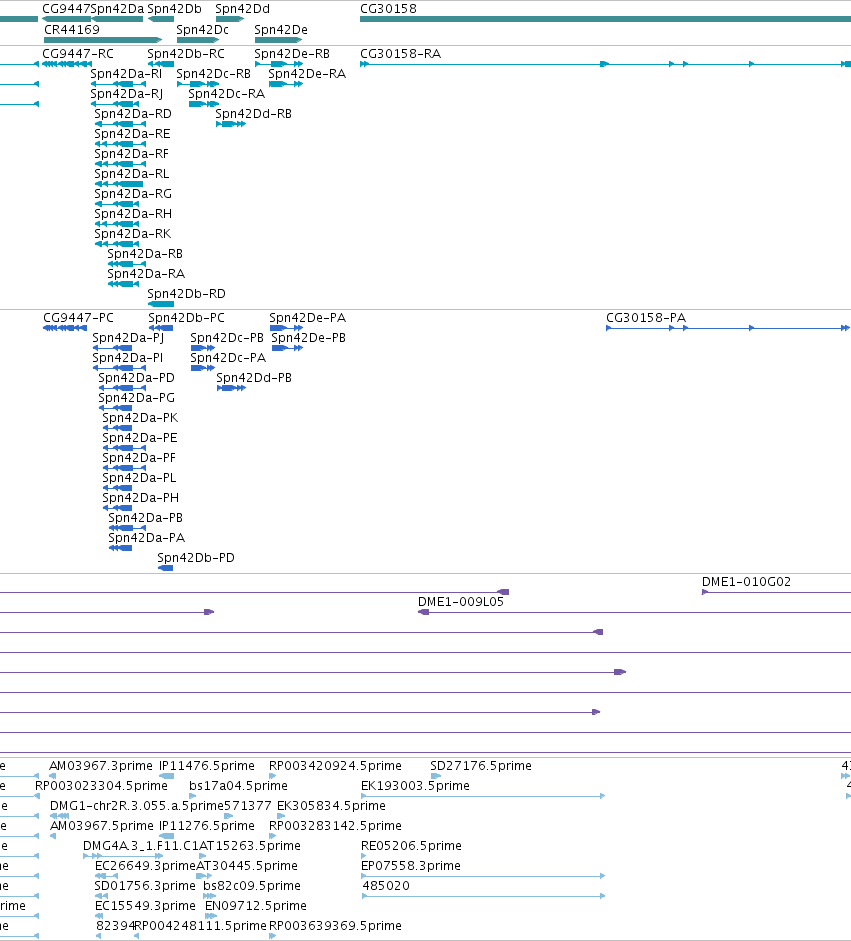Select cDNA RE05206.5prime

[x=411, y=846]
